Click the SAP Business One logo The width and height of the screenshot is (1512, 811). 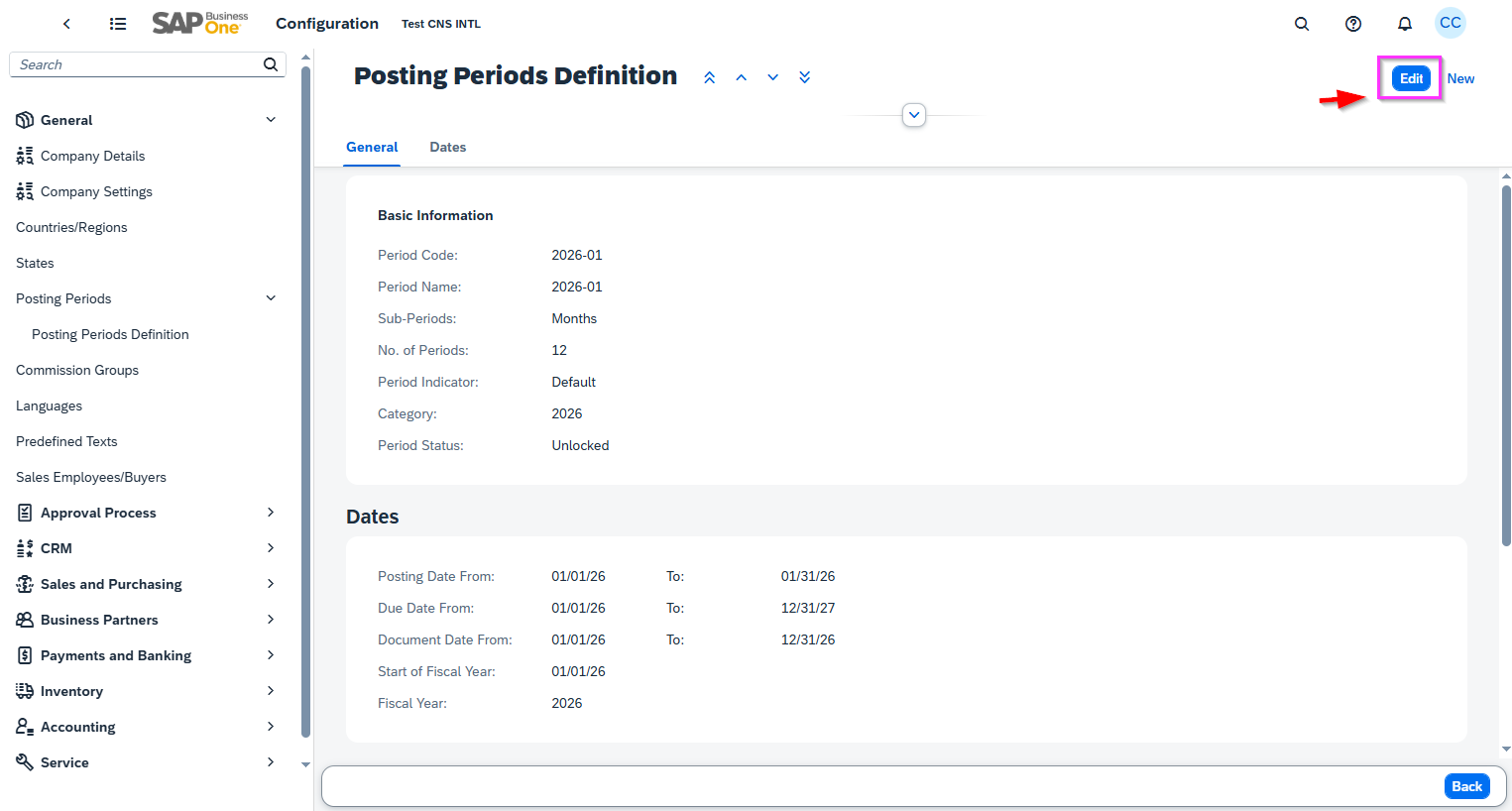click(199, 22)
